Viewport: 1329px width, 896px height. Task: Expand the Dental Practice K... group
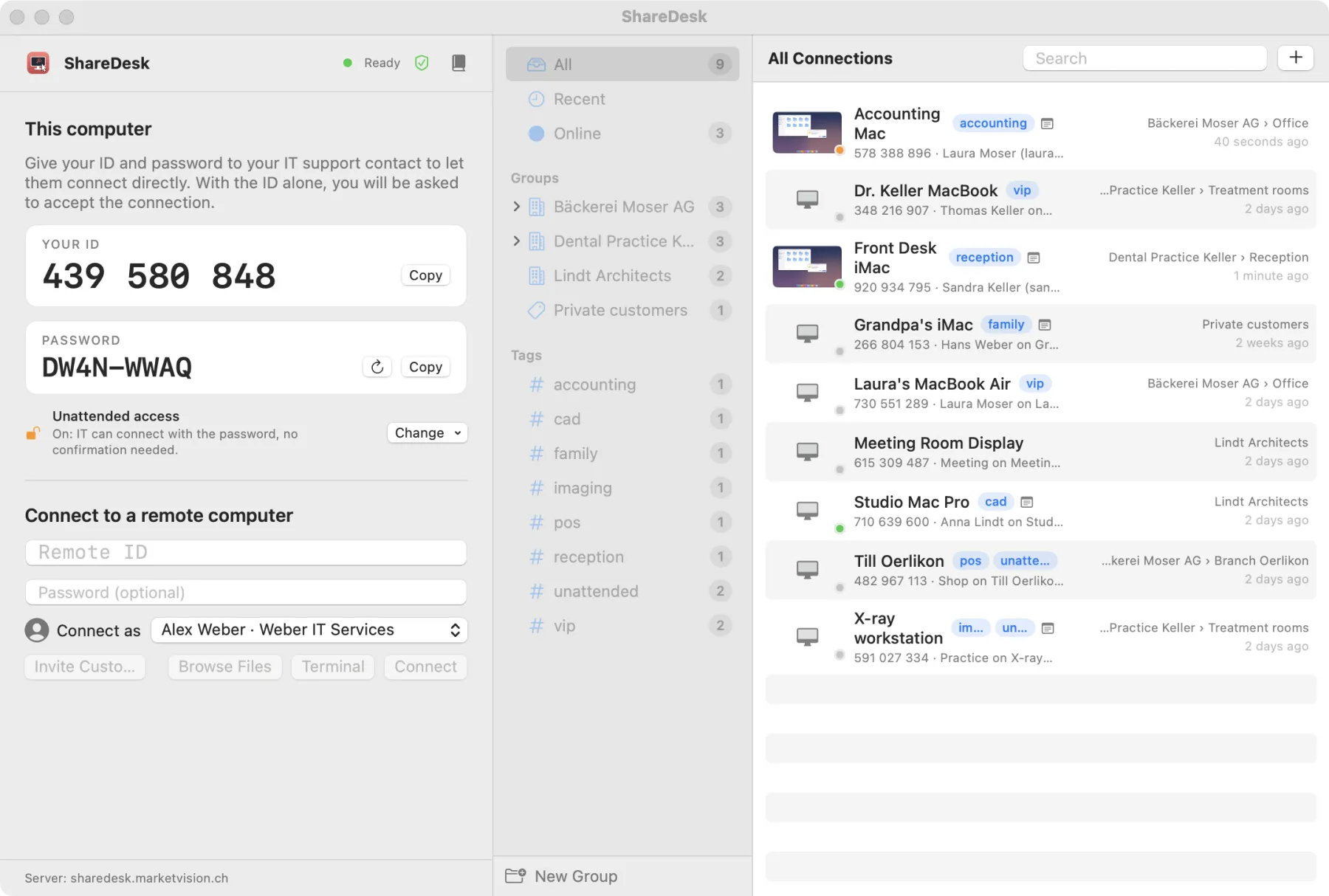[x=516, y=241]
